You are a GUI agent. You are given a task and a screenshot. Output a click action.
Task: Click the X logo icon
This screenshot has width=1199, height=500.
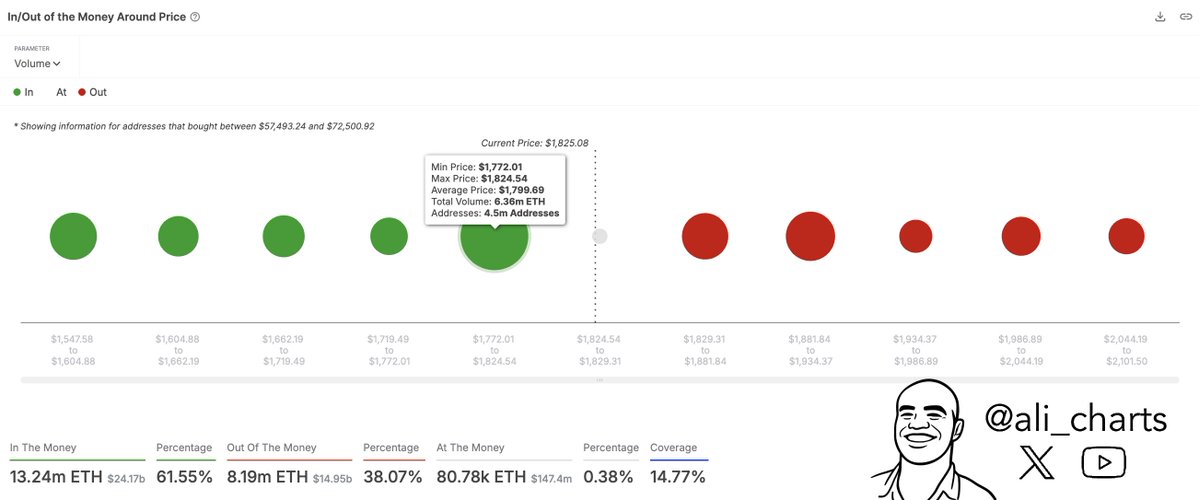click(x=1036, y=462)
